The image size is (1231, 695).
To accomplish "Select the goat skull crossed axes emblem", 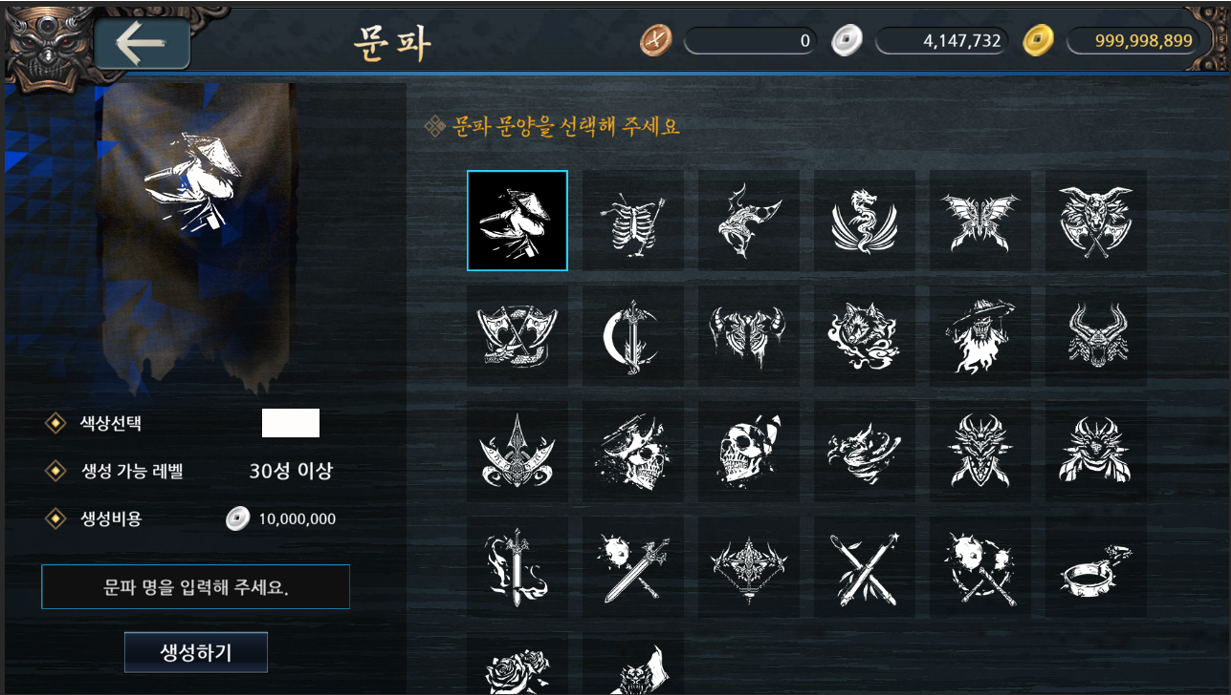I will click(1096, 221).
